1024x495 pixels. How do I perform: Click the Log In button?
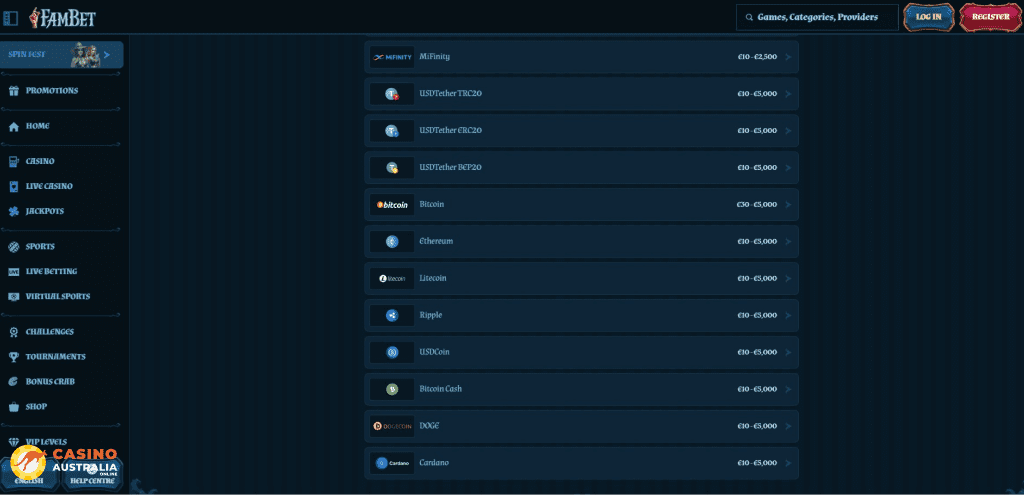(x=928, y=17)
